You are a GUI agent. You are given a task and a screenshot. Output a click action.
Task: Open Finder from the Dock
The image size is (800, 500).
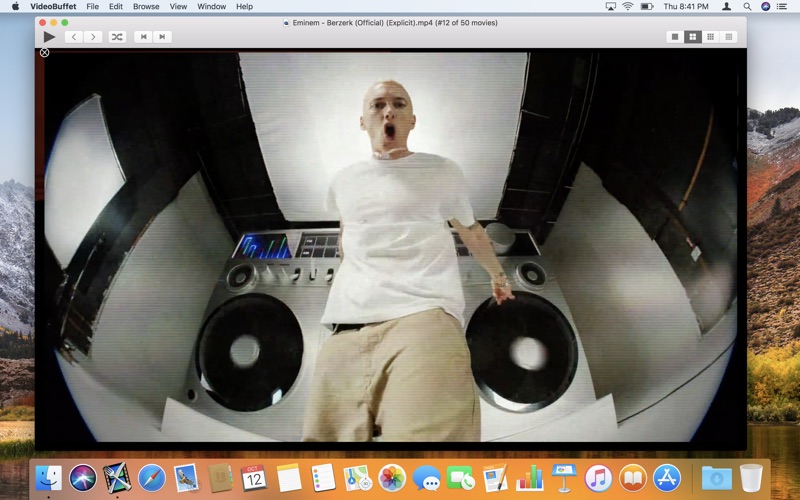[x=48, y=479]
